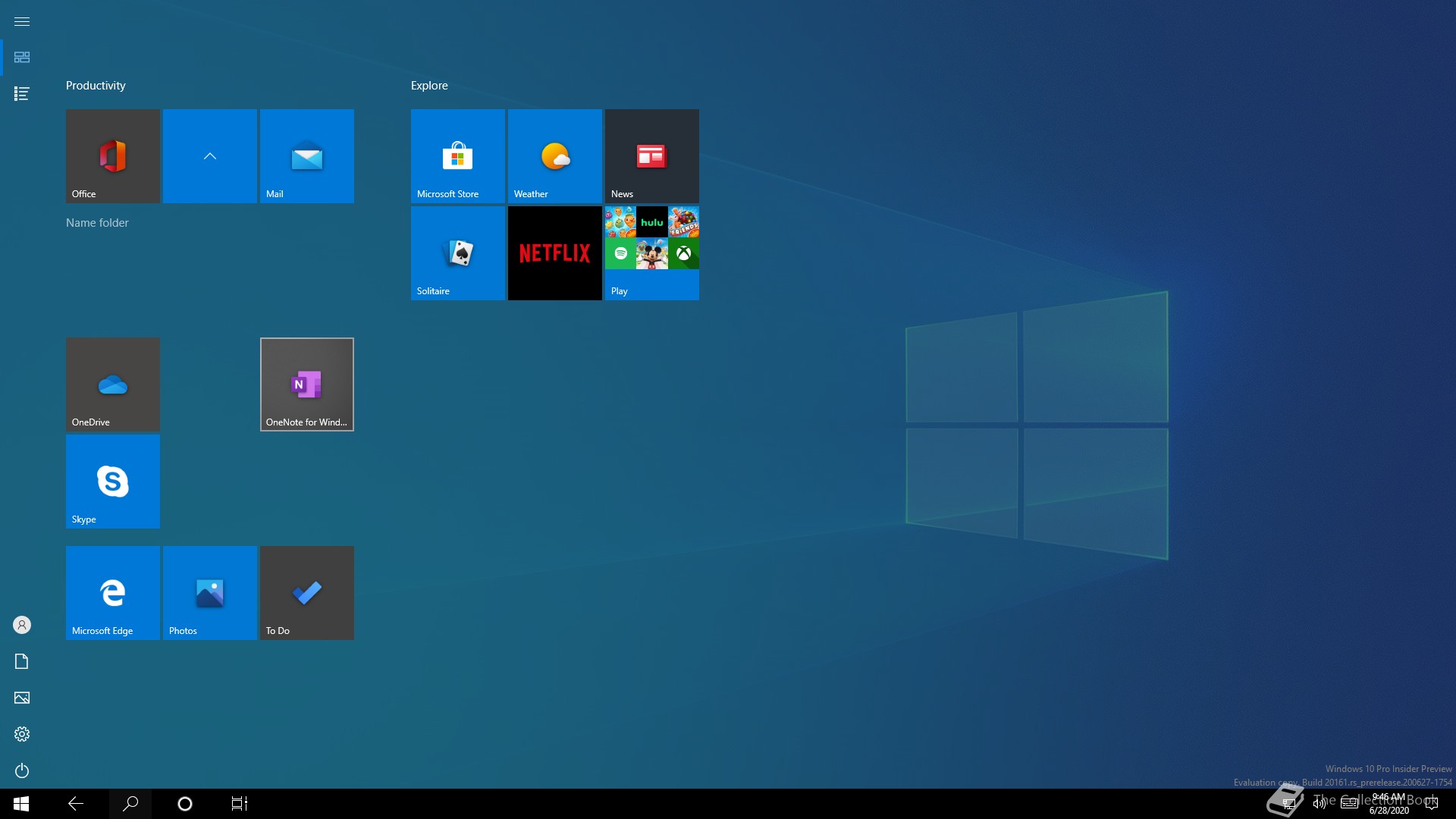
Task: Open the network tray icon
Action: pos(1288,804)
